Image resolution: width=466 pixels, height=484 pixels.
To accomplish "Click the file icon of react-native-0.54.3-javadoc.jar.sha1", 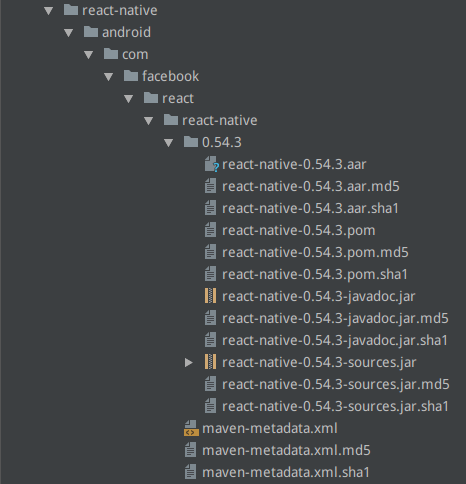I will point(210,340).
